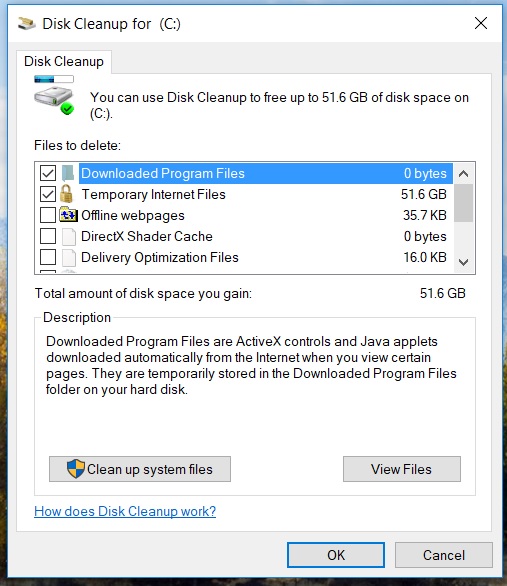
Task: Click the shield icon on Clean up system files
Action: click(x=76, y=469)
